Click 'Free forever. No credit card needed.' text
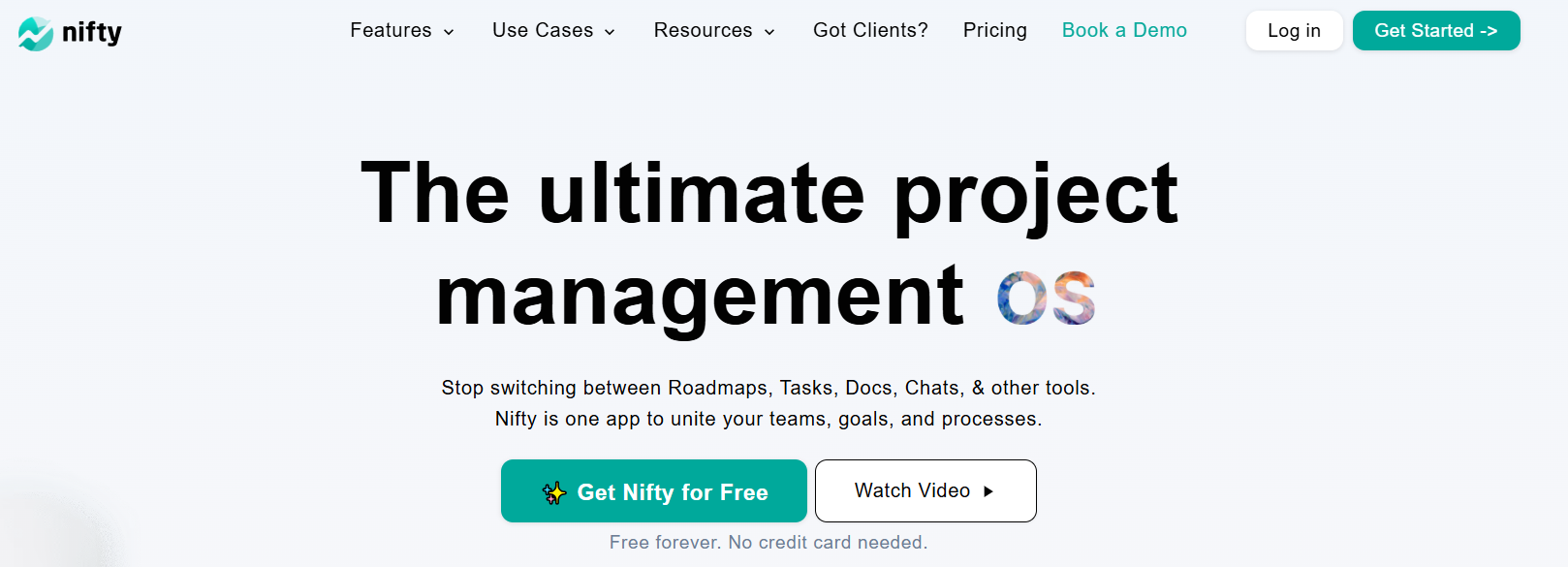 [x=768, y=543]
